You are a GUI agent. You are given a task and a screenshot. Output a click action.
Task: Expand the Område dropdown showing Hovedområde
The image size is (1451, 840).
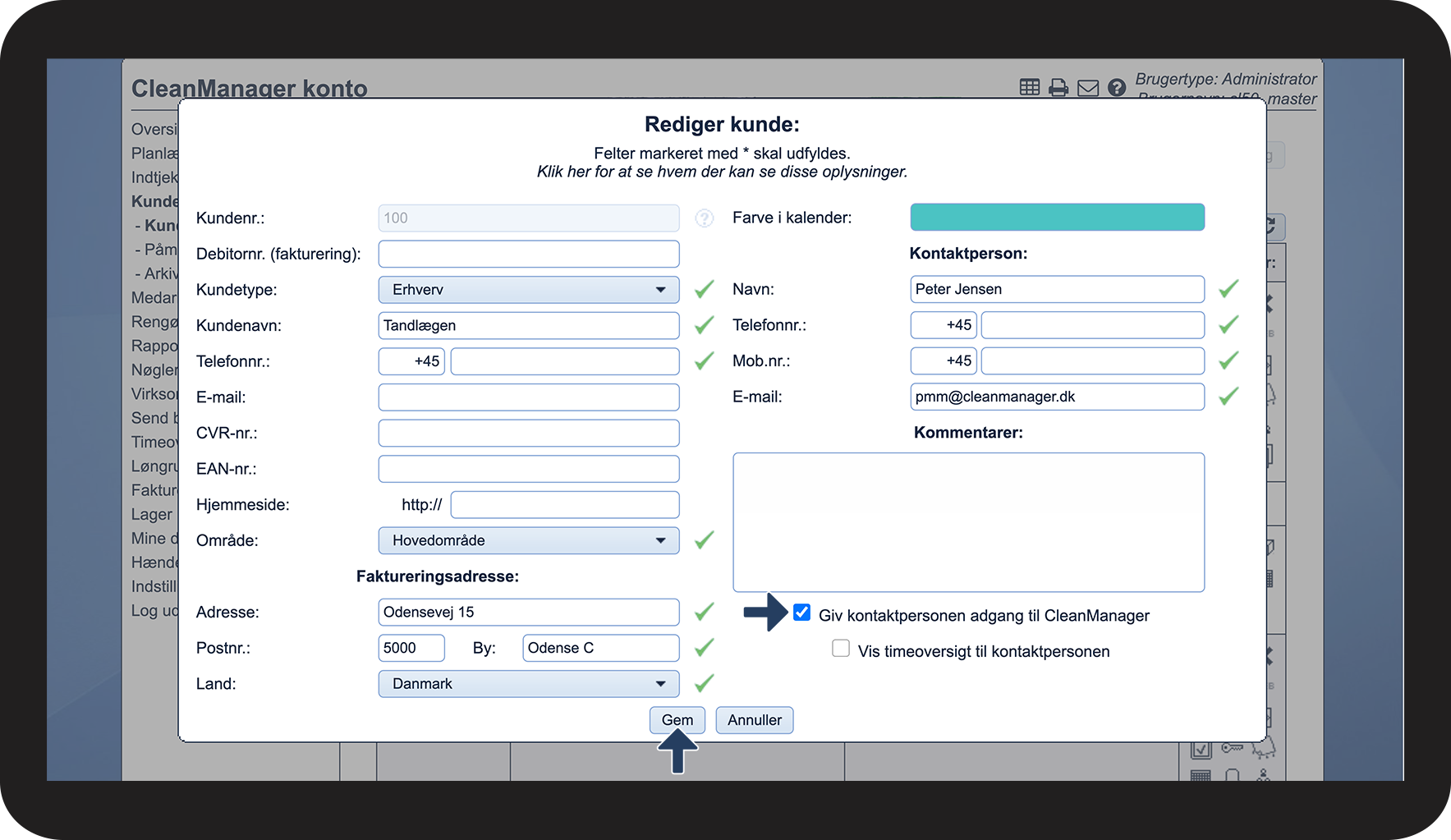pyautogui.click(x=529, y=540)
